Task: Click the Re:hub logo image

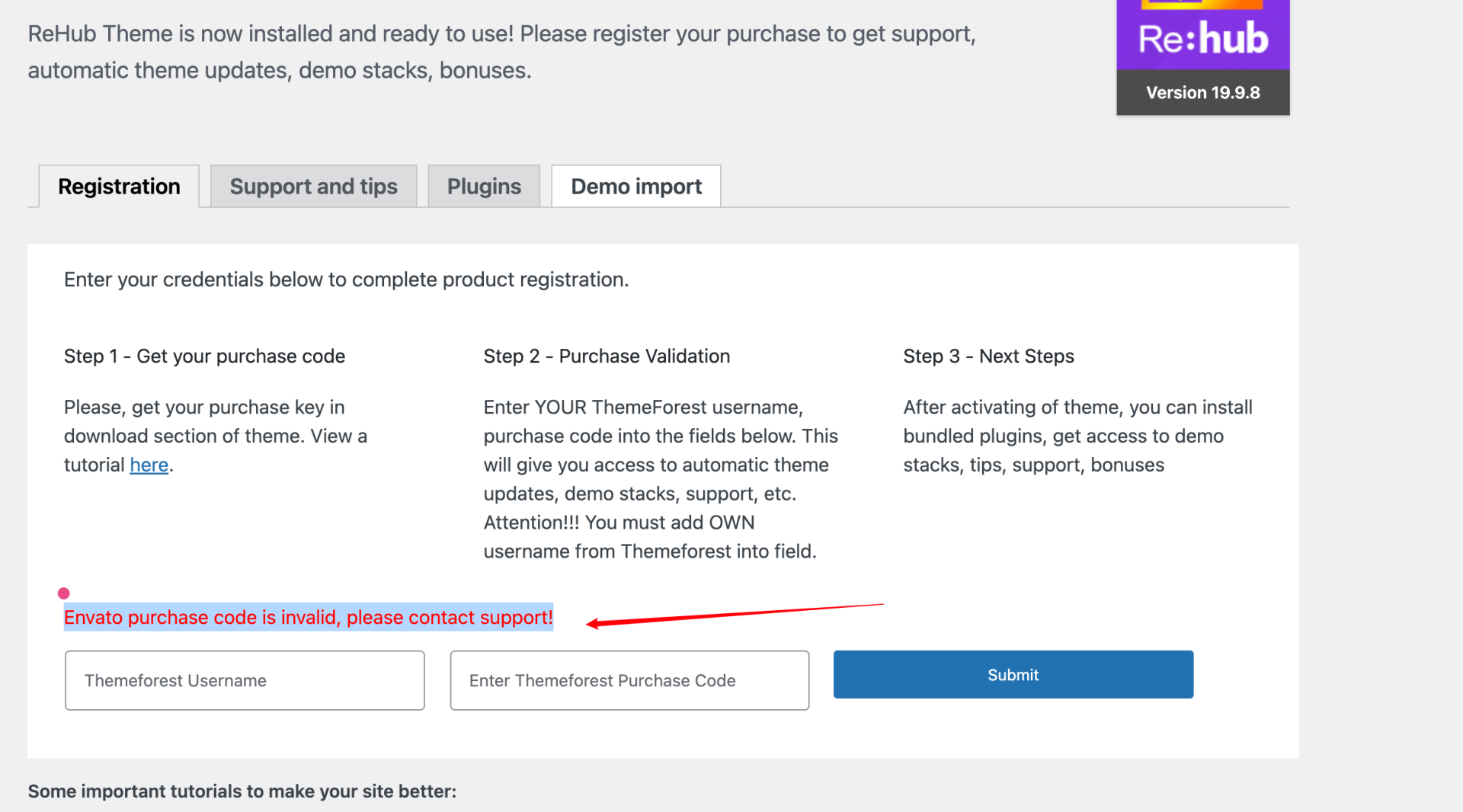Action: [x=1203, y=35]
